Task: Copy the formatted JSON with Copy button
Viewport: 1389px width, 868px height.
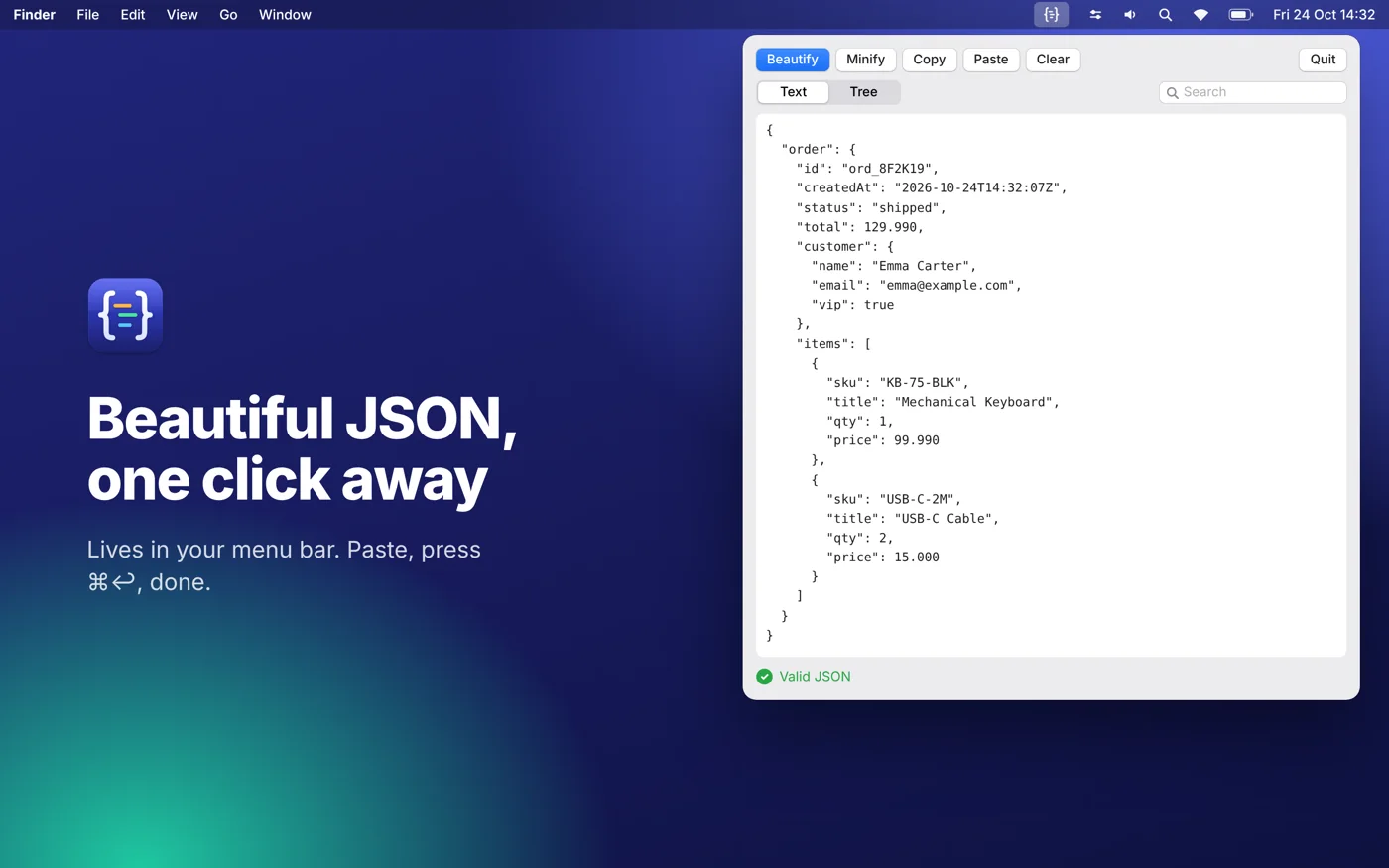Action: (930, 60)
